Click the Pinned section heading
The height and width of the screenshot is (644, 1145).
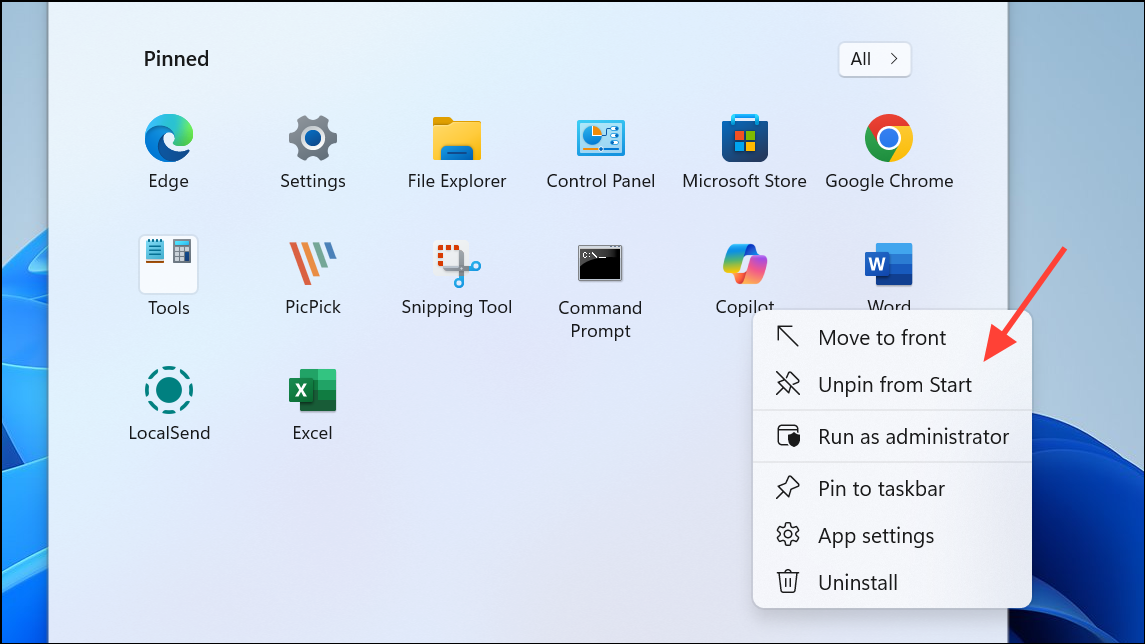click(x=176, y=58)
